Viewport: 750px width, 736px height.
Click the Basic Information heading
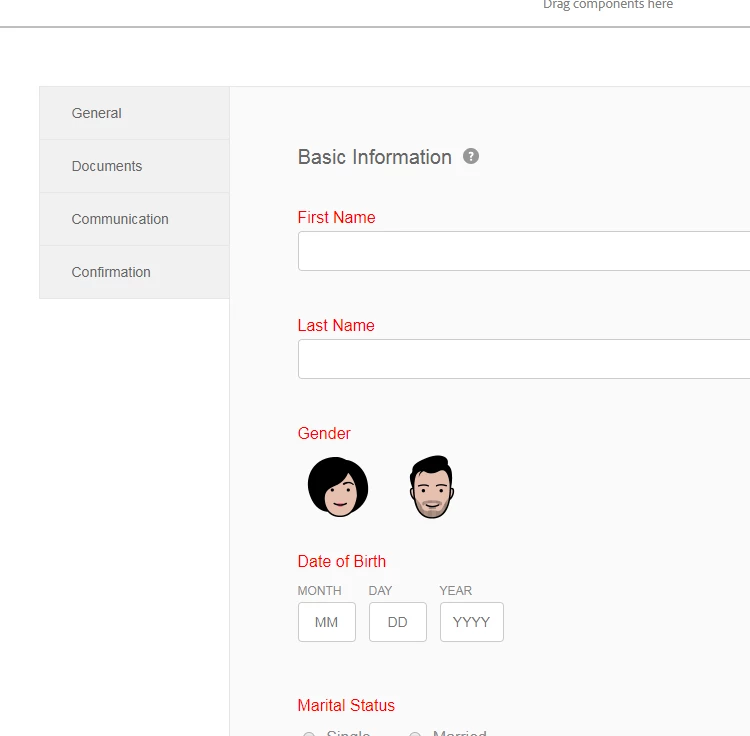click(375, 157)
